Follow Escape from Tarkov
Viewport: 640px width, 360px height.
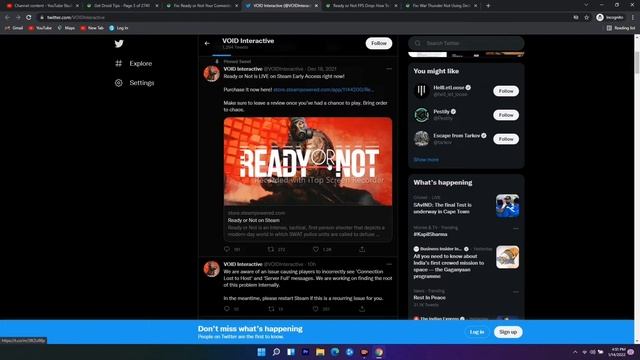(506, 139)
